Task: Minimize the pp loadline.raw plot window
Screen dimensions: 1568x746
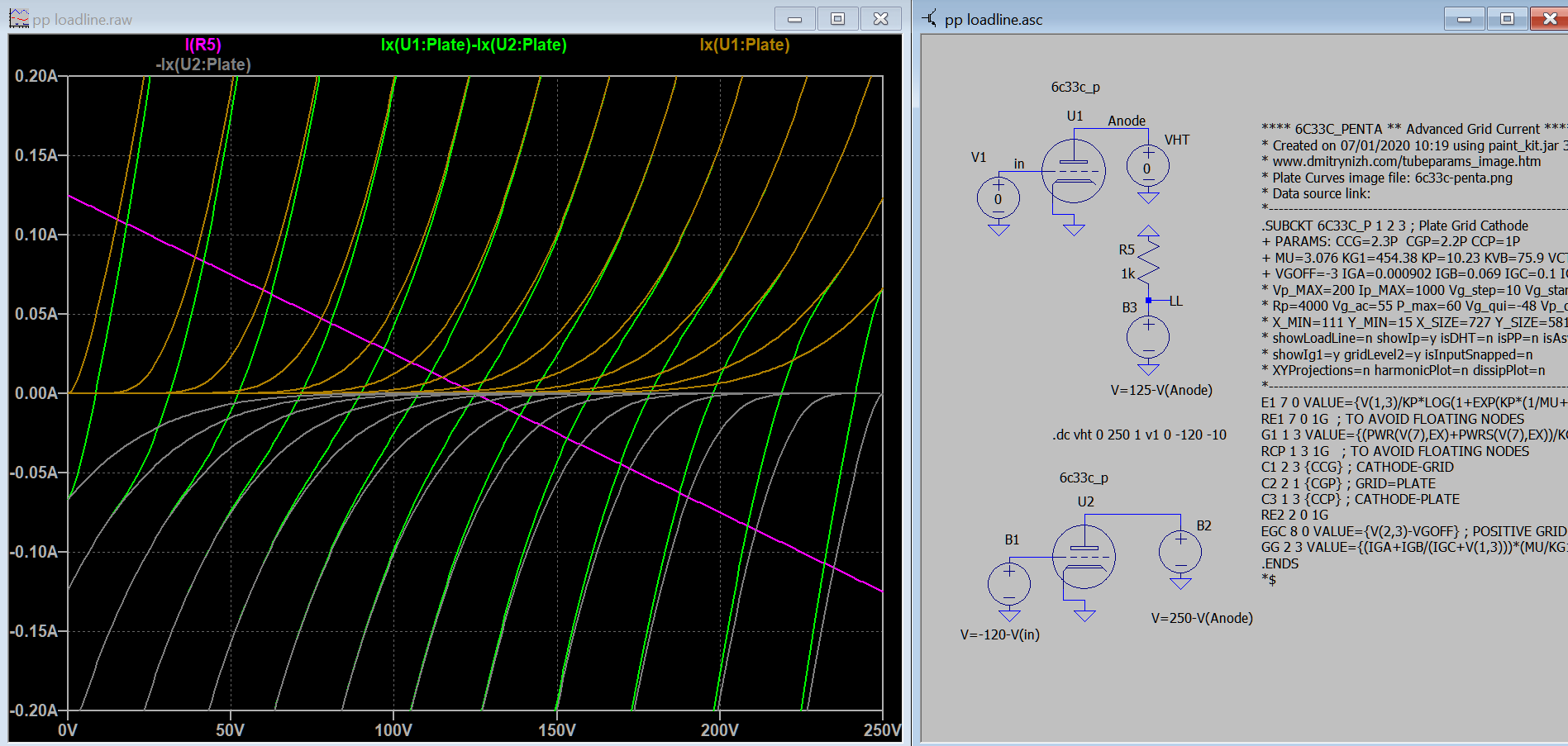Action: pos(794,18)
